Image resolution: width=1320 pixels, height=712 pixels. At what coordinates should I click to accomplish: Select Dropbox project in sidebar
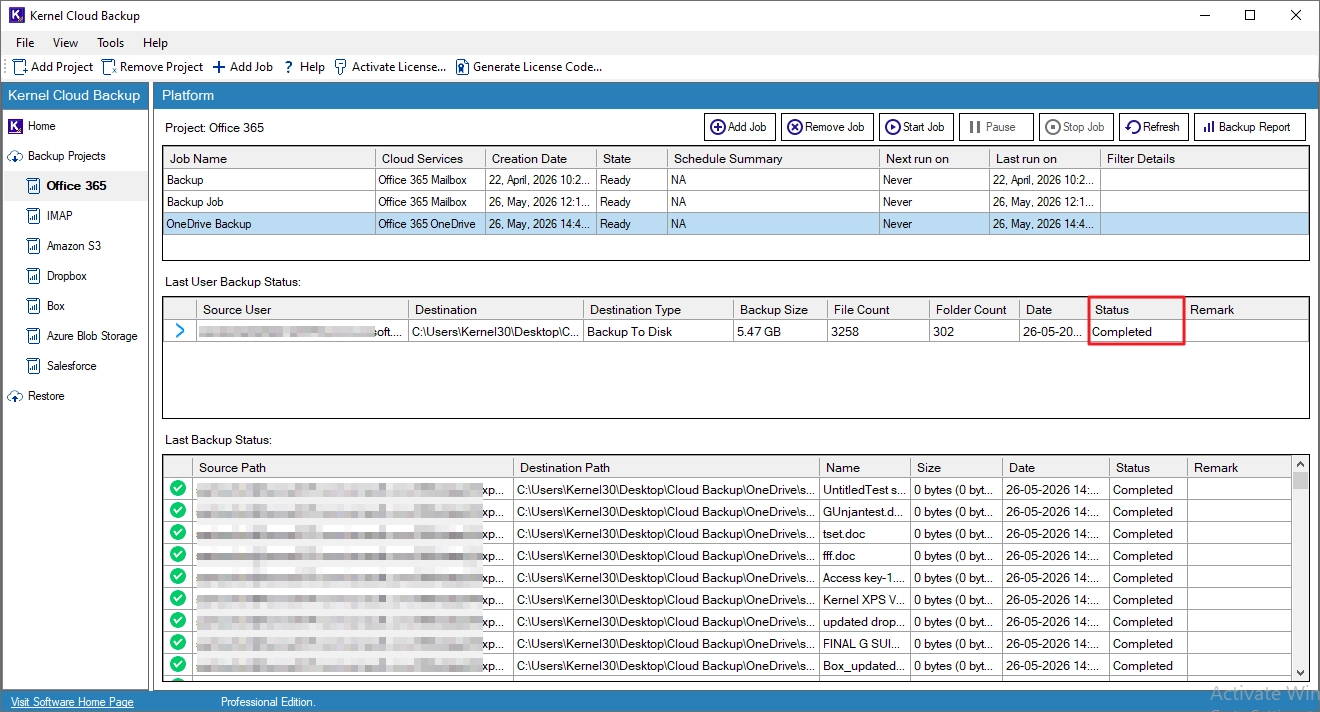point(67,276)
